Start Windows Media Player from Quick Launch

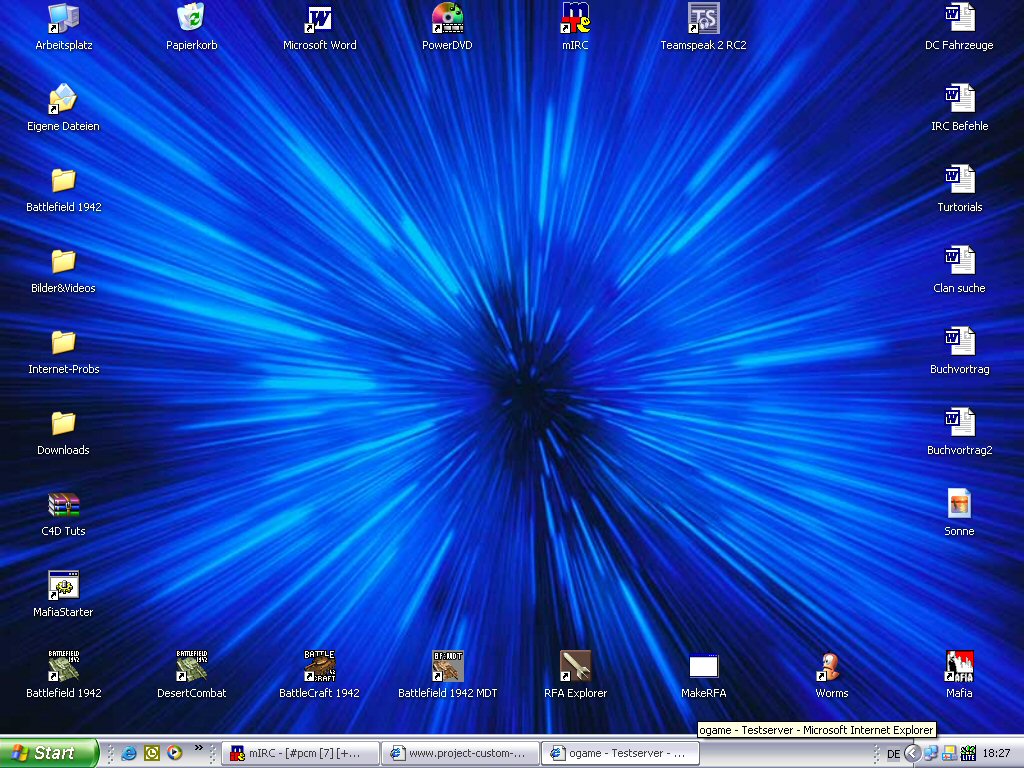[174, 753]
